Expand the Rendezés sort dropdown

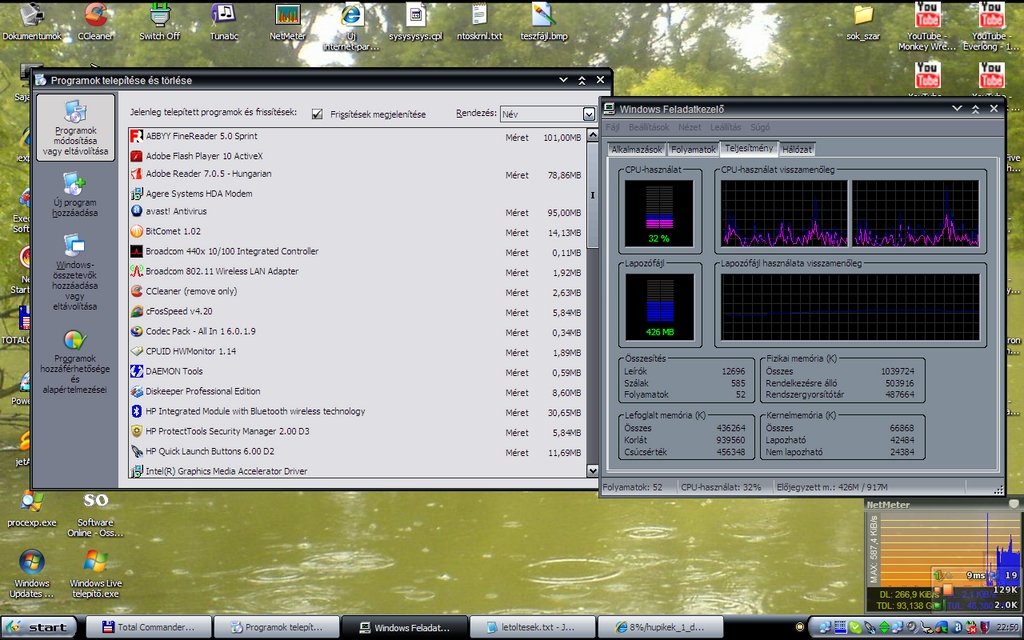589,114
